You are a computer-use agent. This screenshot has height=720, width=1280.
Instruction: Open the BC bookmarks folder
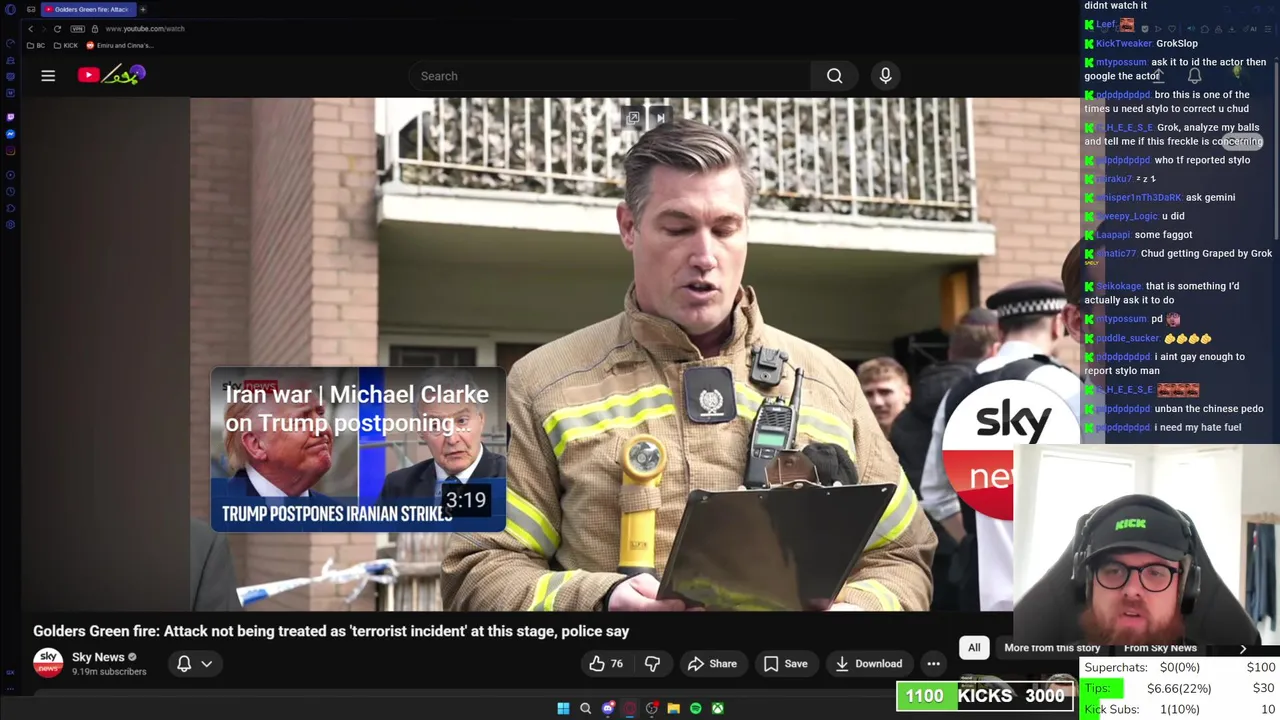[36, 45]
